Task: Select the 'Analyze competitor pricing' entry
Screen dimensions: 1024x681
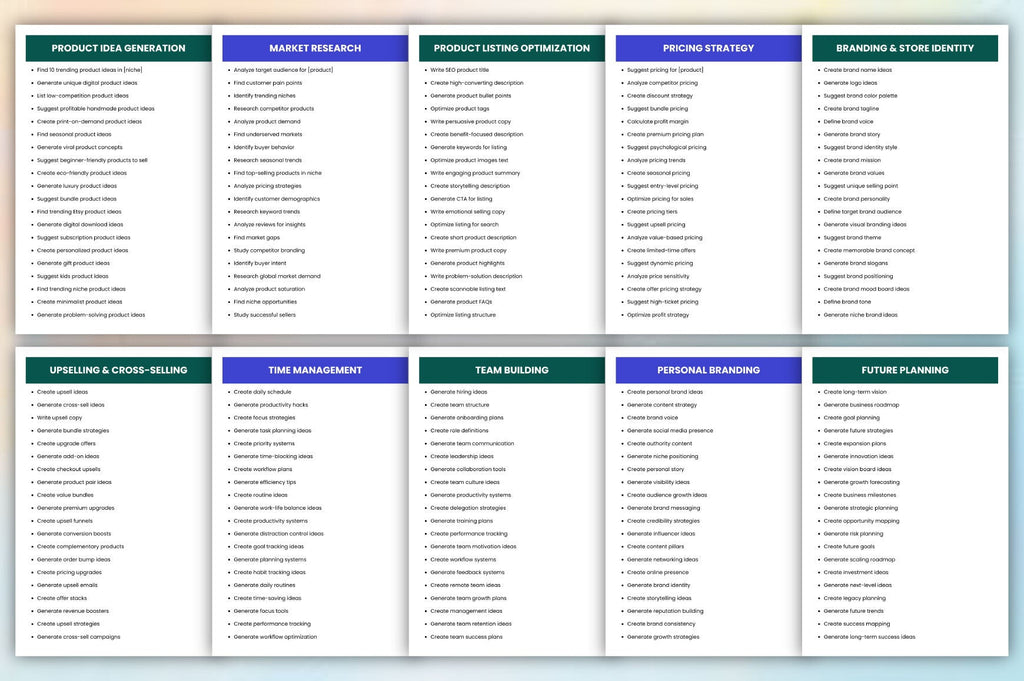Action: tap(662, 83)
